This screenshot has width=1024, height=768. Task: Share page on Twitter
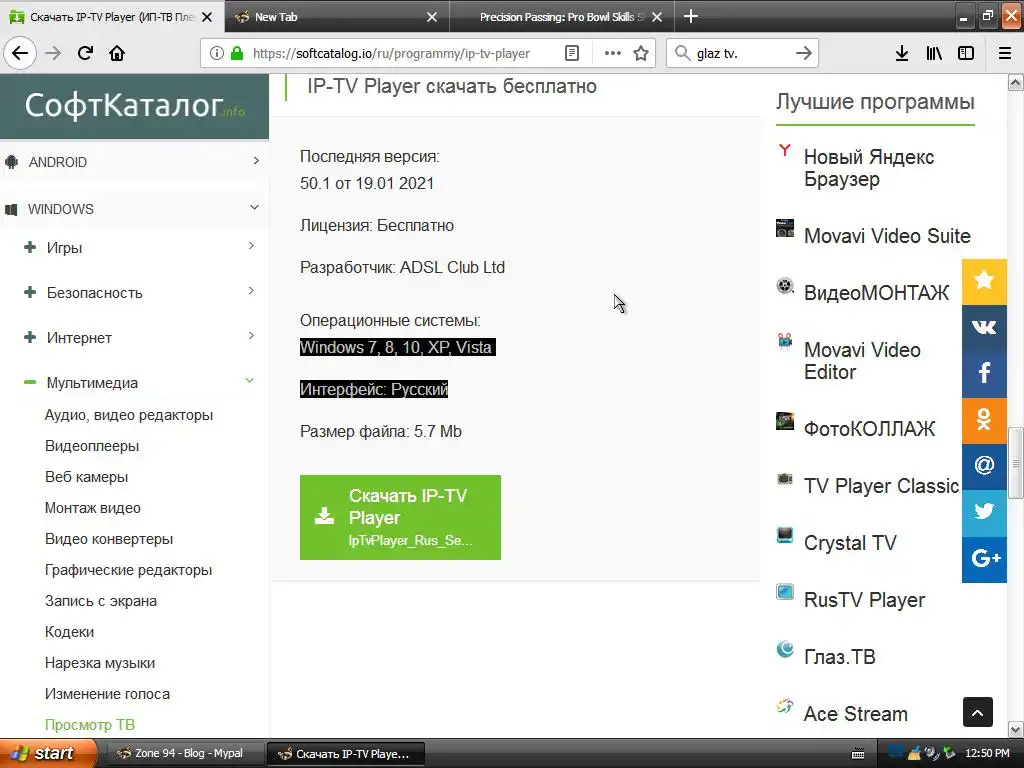tap(984, 513)
